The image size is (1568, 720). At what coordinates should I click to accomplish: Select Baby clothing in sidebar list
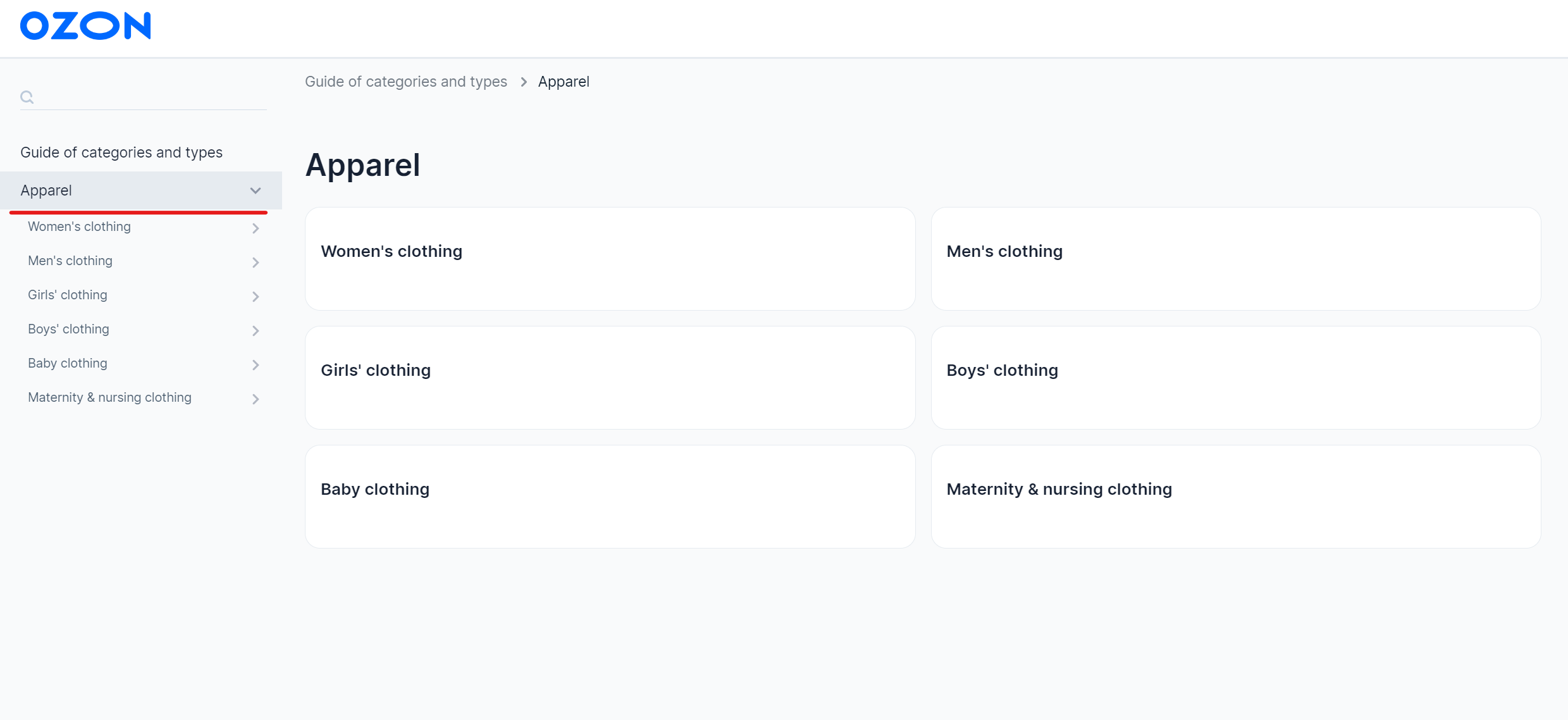[68, 363]
